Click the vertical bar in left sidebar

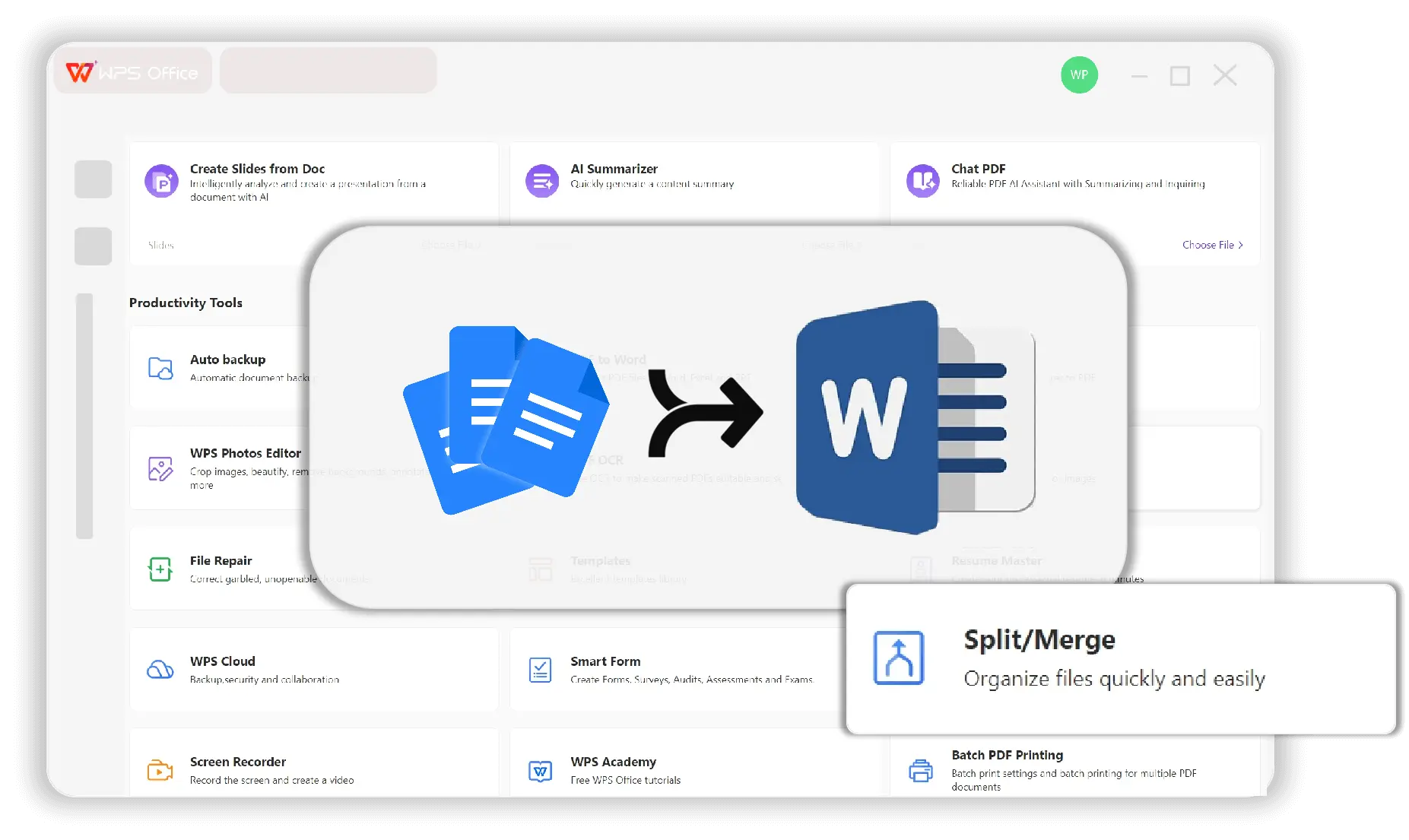[x=84, y=416]
